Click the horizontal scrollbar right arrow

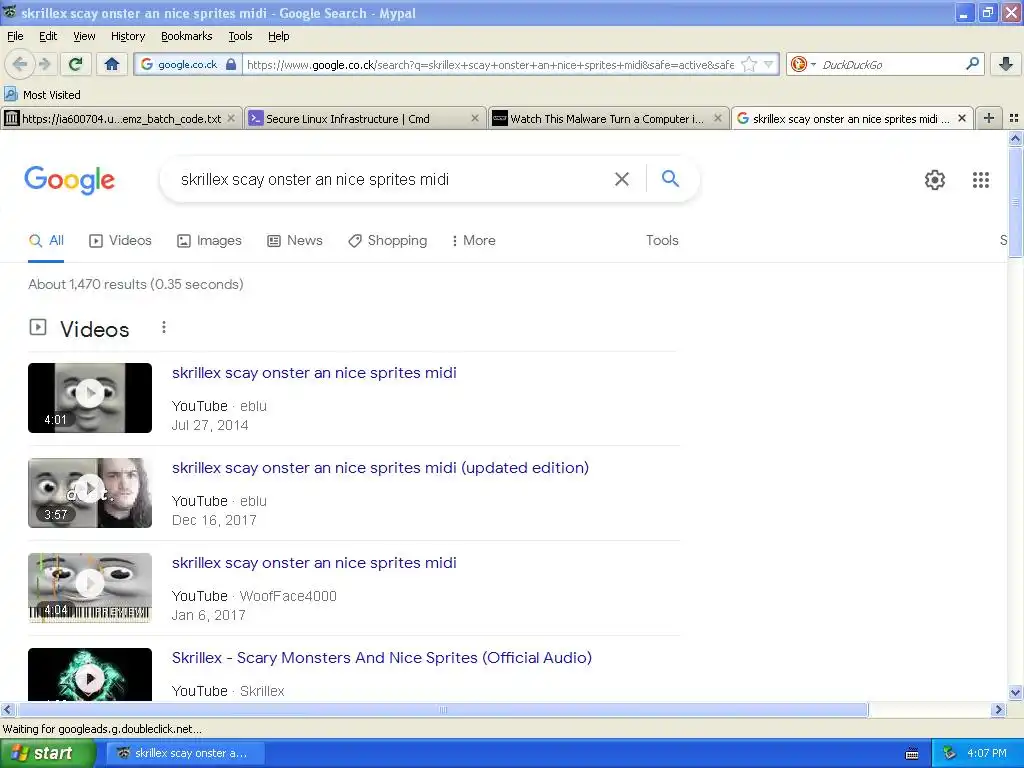(998, 710)
